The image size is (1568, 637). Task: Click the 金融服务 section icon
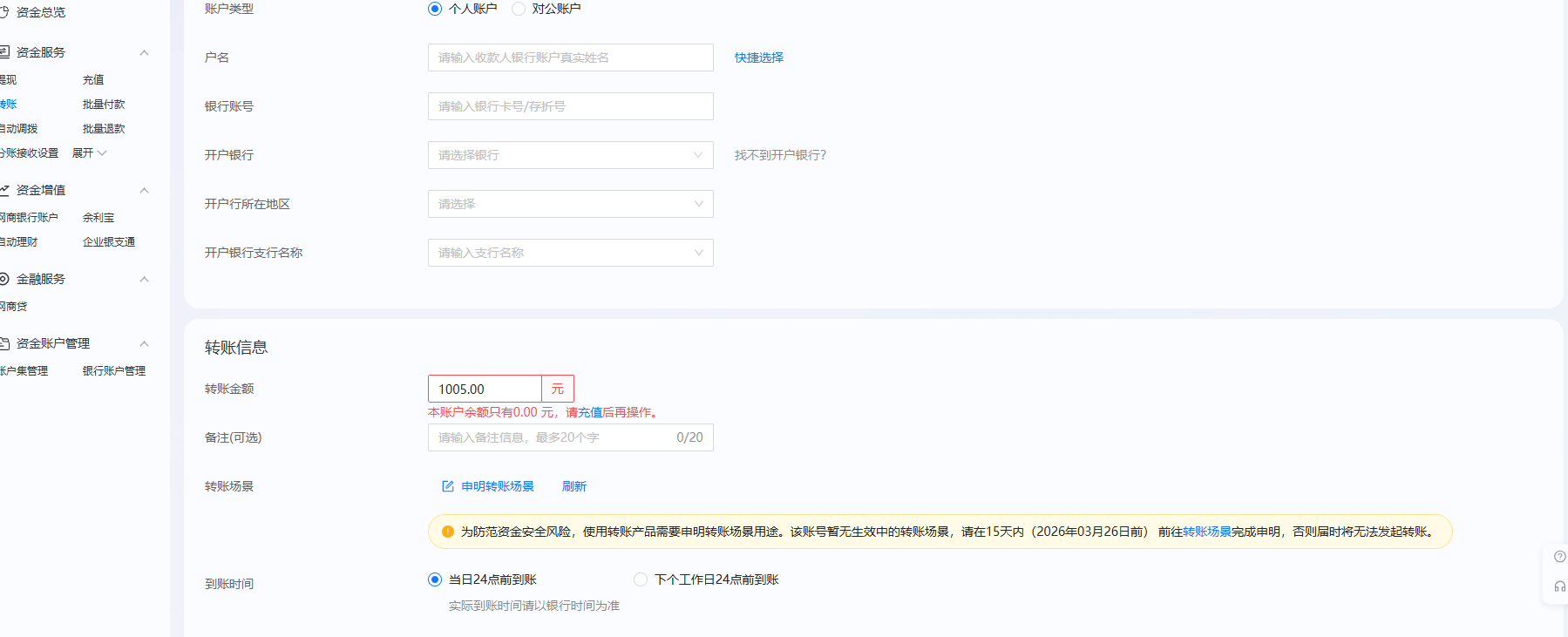pos(3,279)
